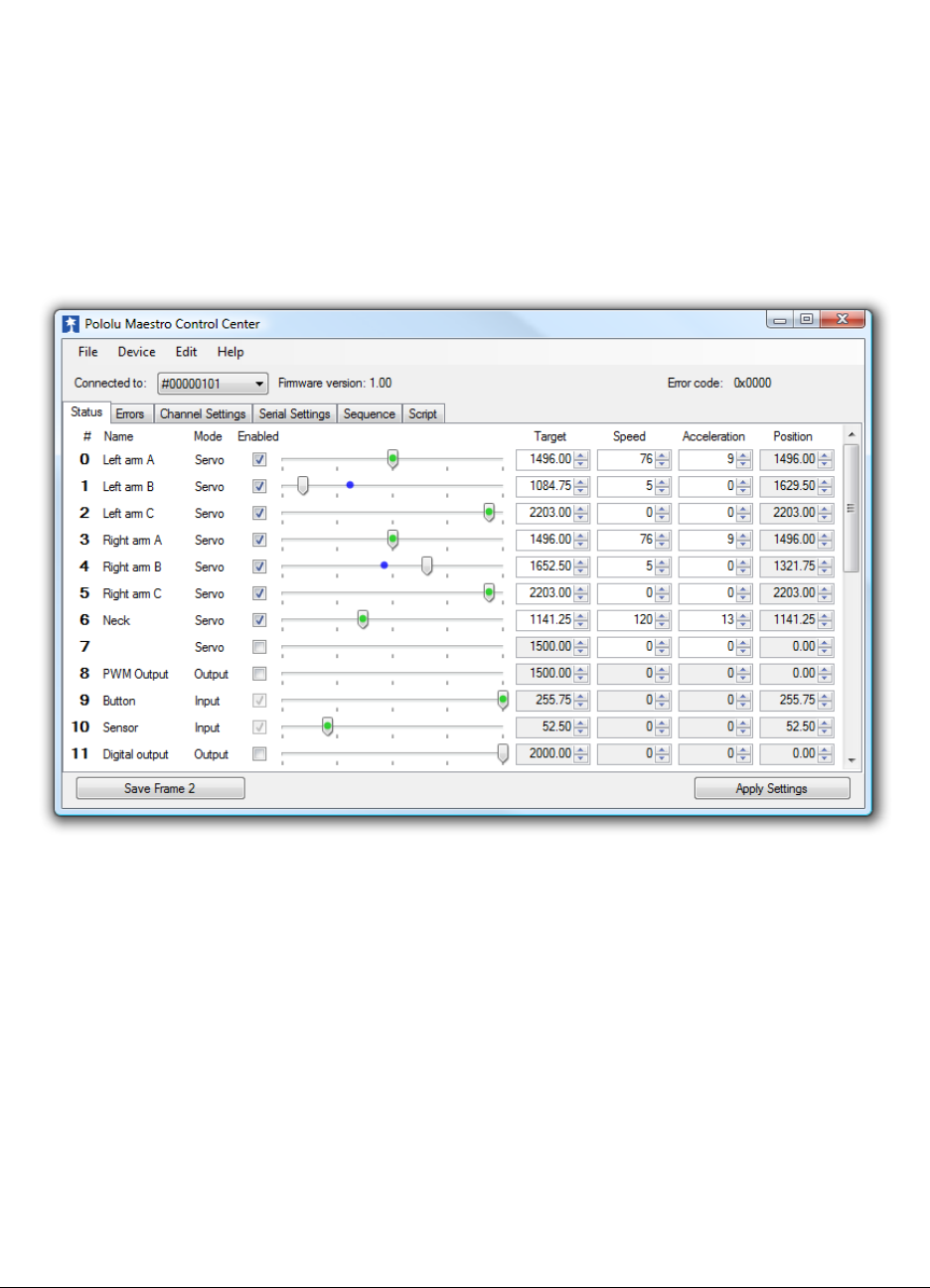Open the Device menu
The width and height of the screenshot is (930, 1288).
point(136,352)
